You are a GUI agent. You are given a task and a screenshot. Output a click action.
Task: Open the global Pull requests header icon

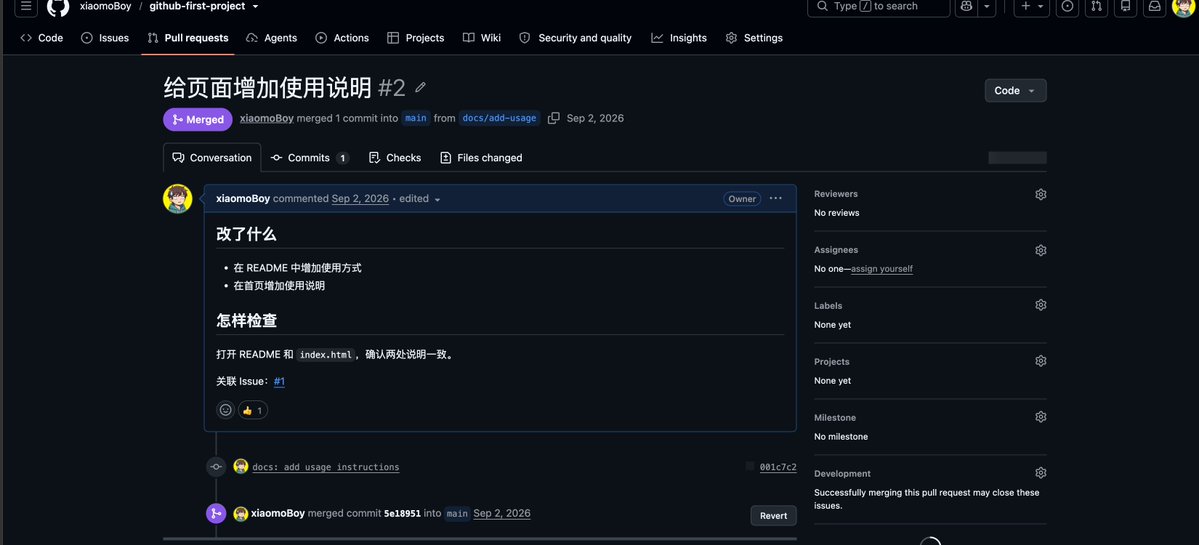(1097, 6)
